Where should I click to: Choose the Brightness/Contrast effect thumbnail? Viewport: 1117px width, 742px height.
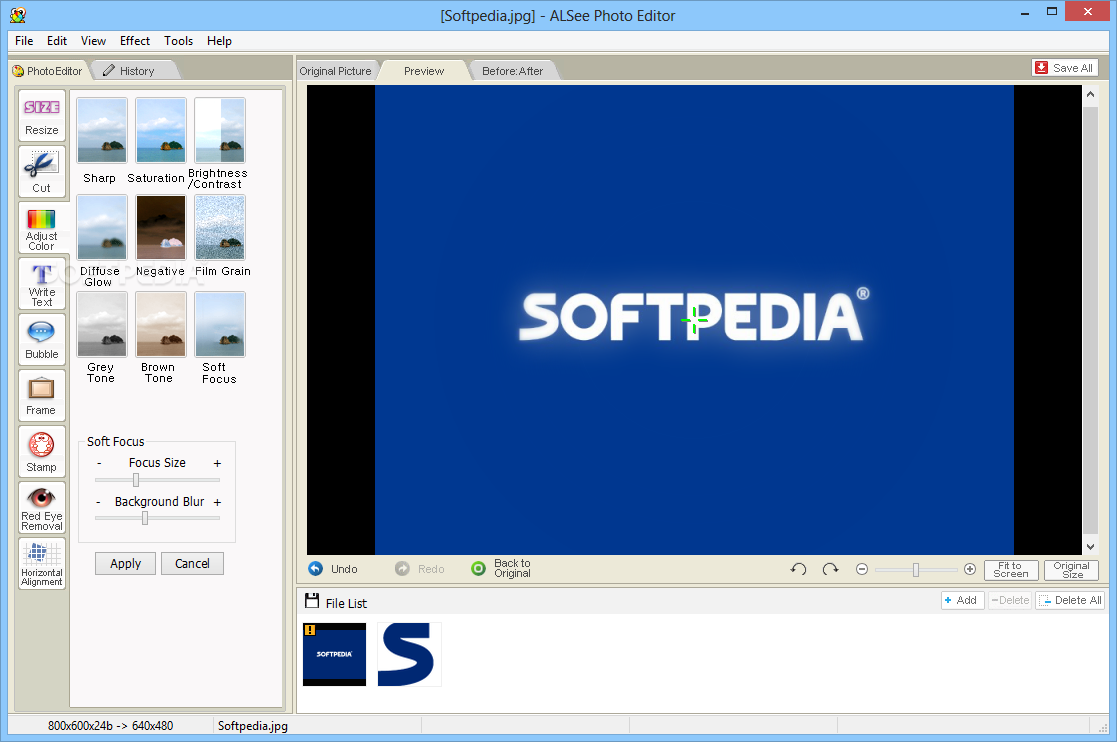point(219,130)
